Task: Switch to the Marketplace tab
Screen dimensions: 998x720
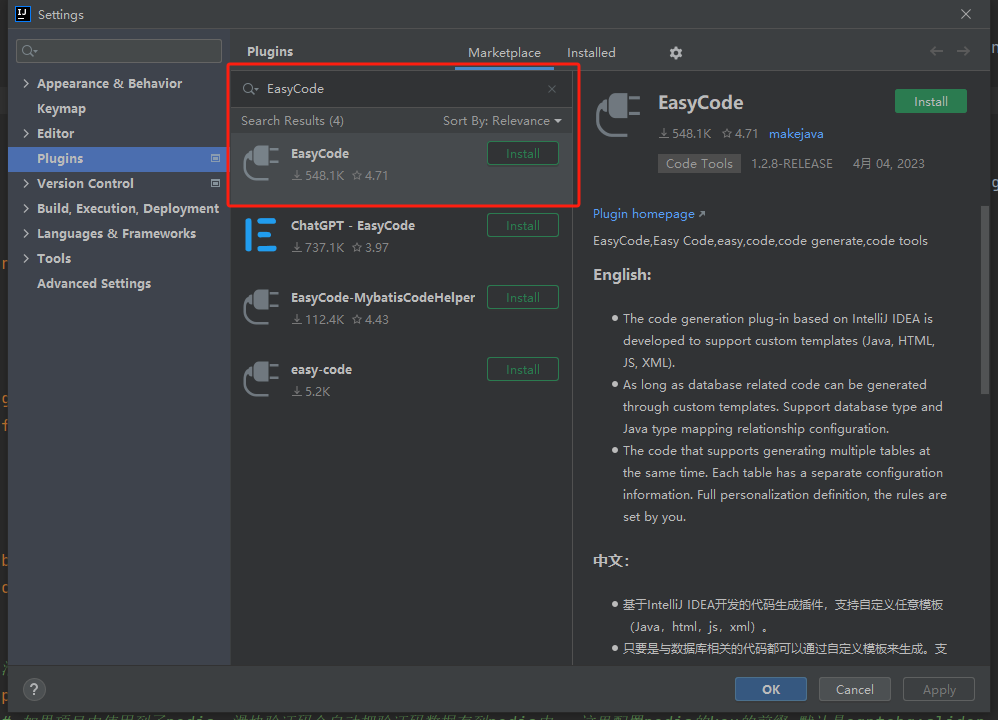Action: [504, 53]
